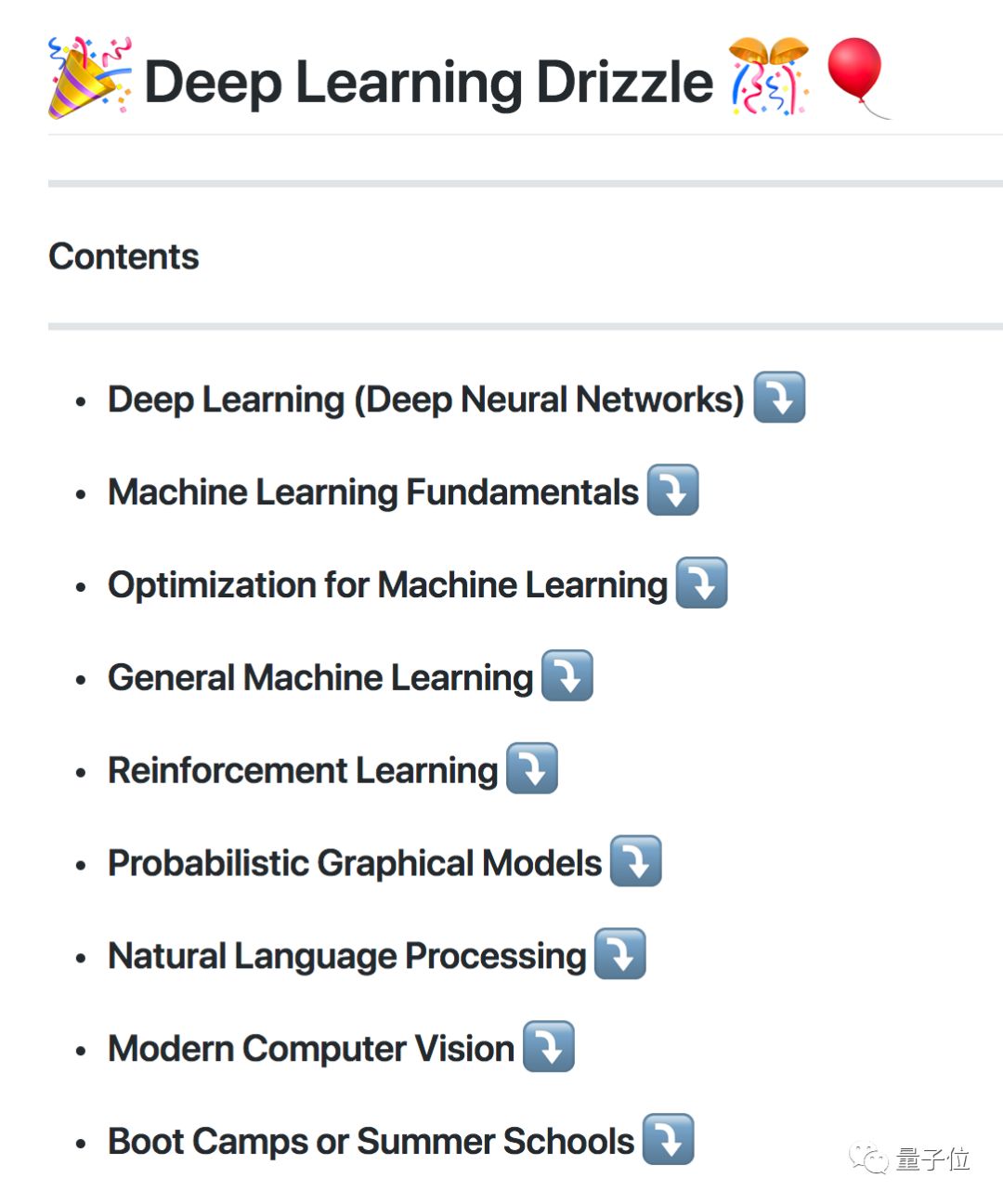This screenshot has height=1204, width=1003.
Task: Open Optimization for Machine Learning link
Action: point(387,585)
